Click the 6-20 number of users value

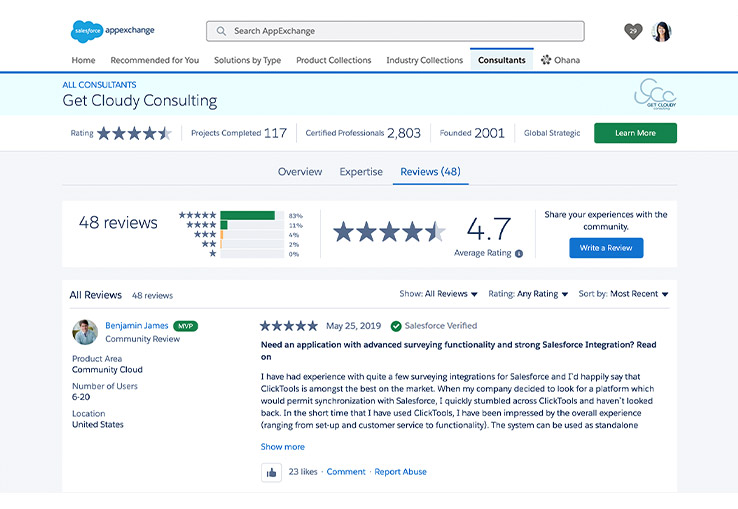pos(81,397)
